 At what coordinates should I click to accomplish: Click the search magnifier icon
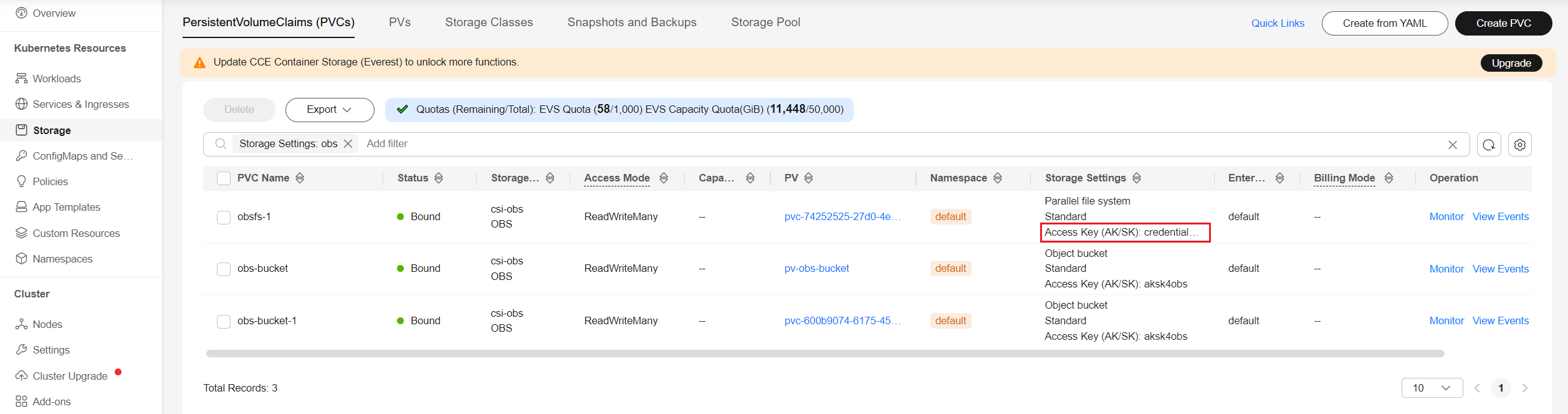tap(221, 144)
